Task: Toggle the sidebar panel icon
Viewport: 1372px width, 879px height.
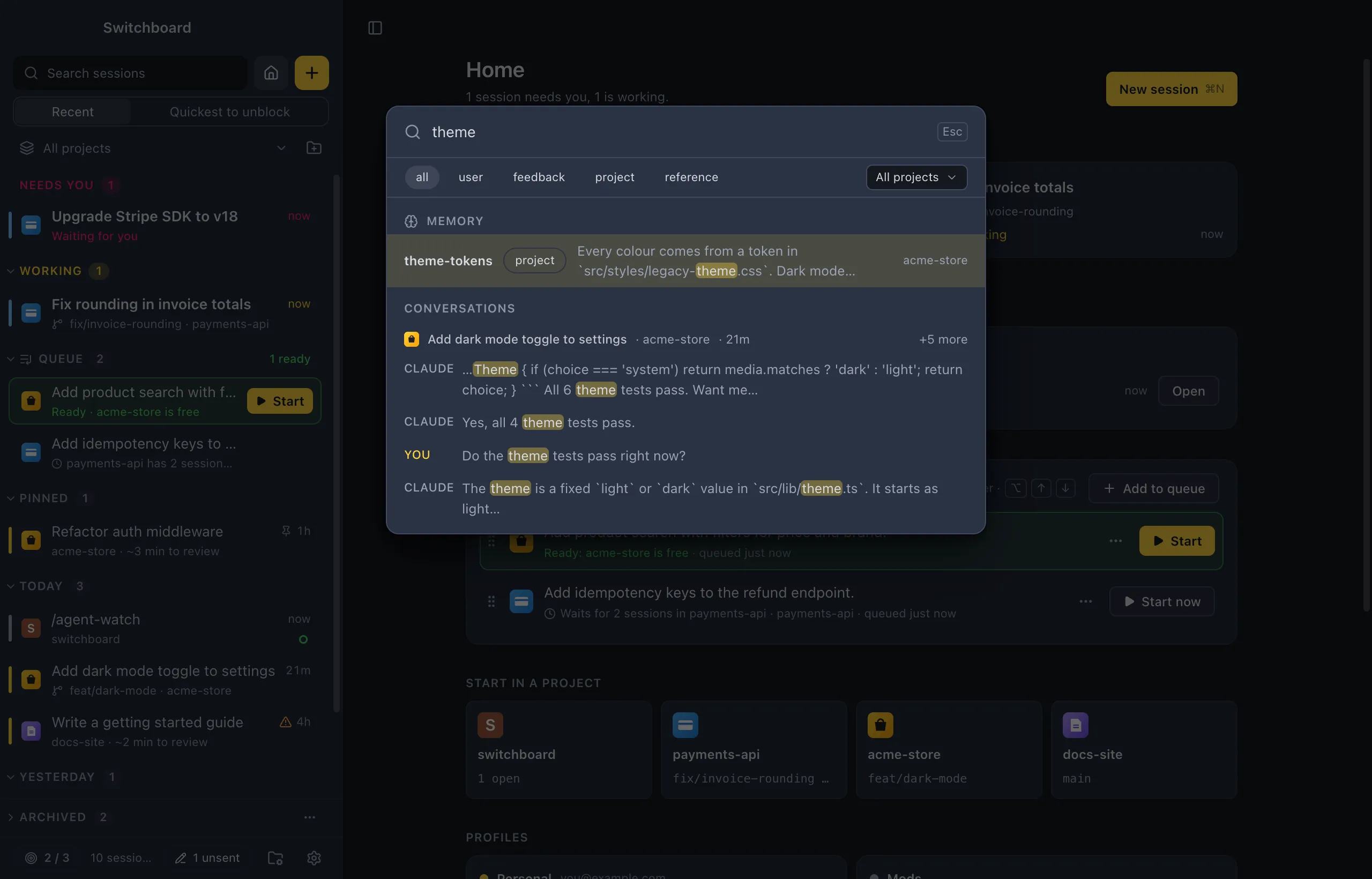Action: click(375, 27)
